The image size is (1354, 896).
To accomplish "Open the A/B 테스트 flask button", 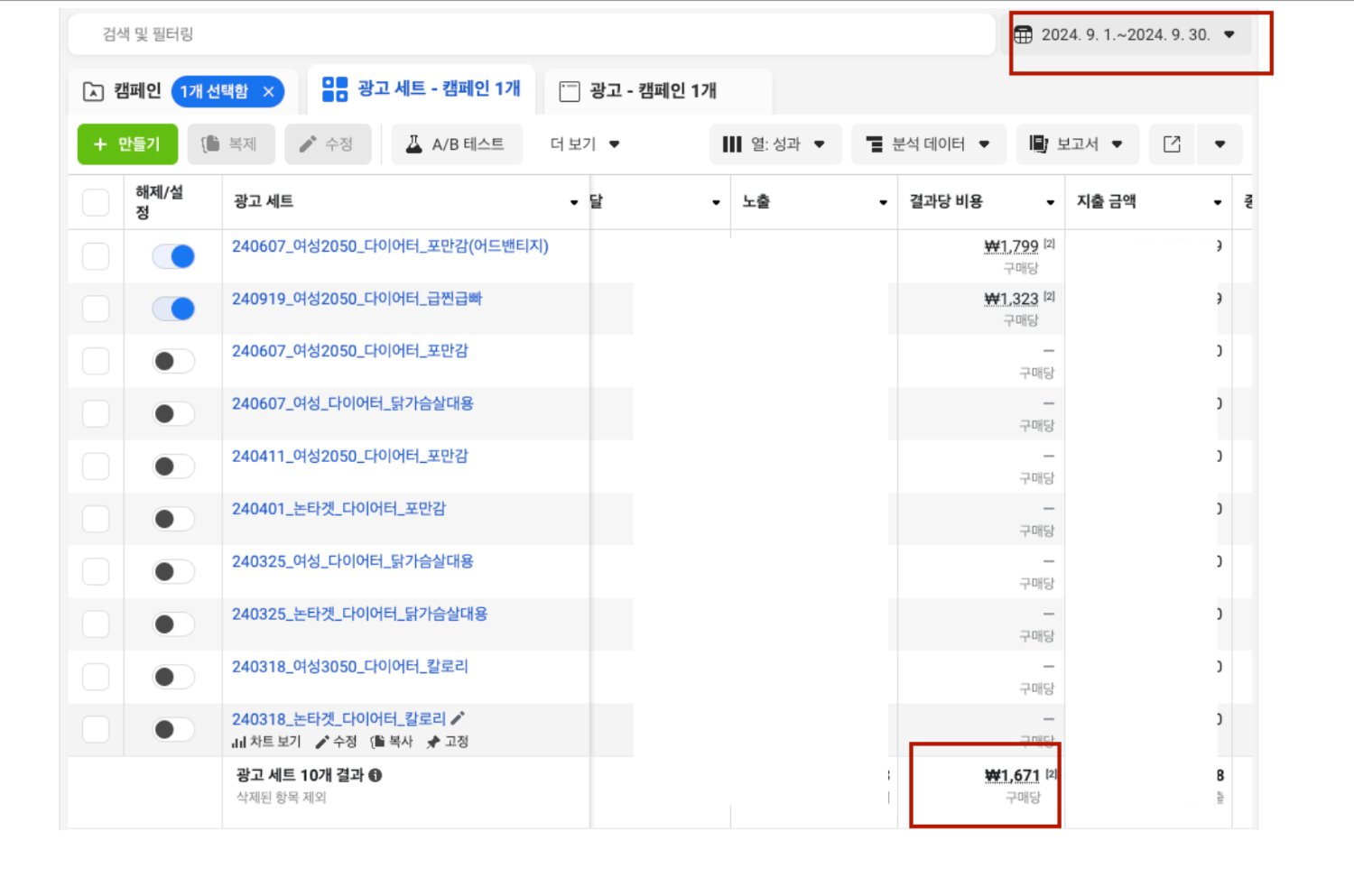I will 456,144.
